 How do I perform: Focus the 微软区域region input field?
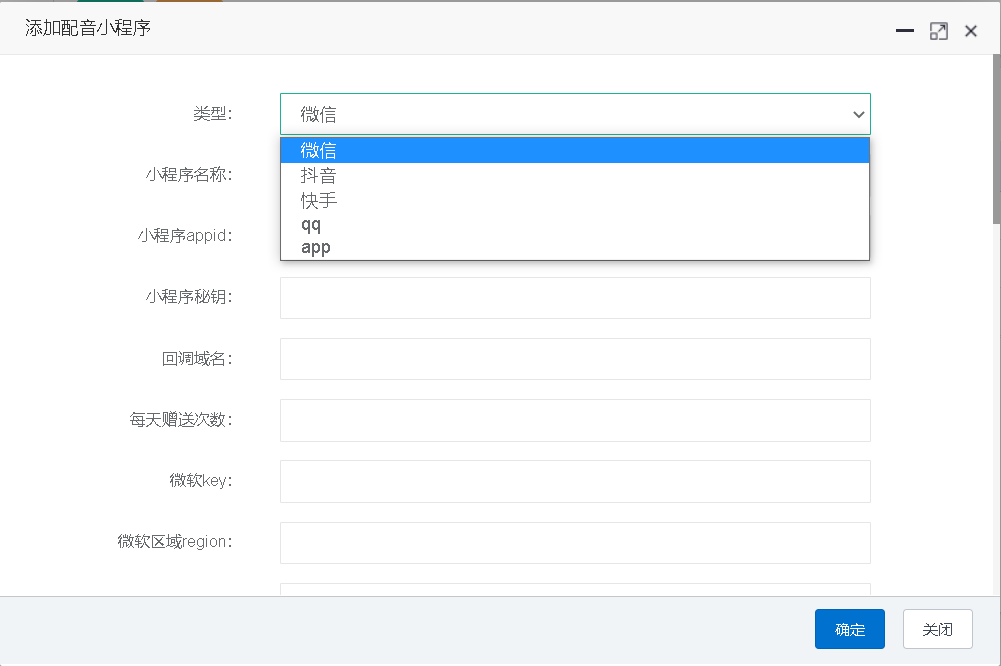[x=574, y=542]
